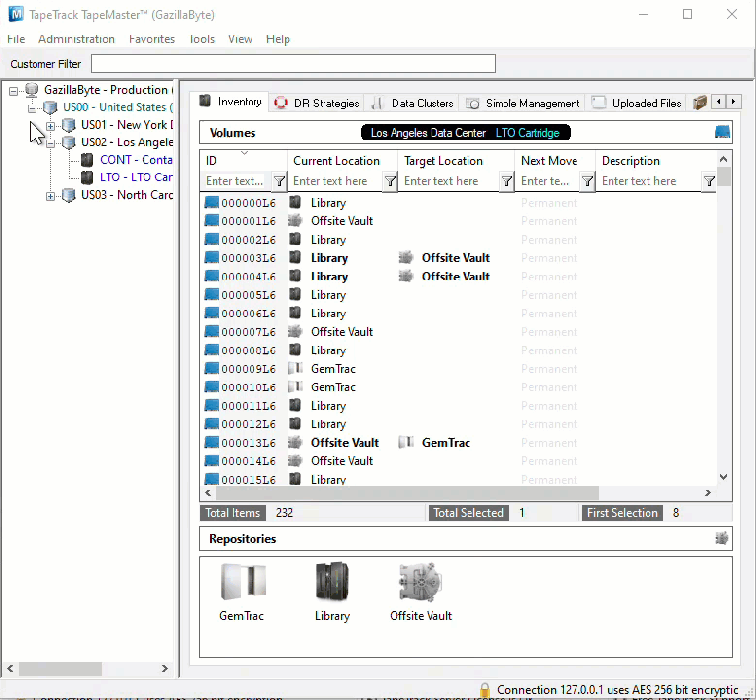The image size is (756, 700).
Task: Click the ID column header to sort
Action: coord(244,161)
